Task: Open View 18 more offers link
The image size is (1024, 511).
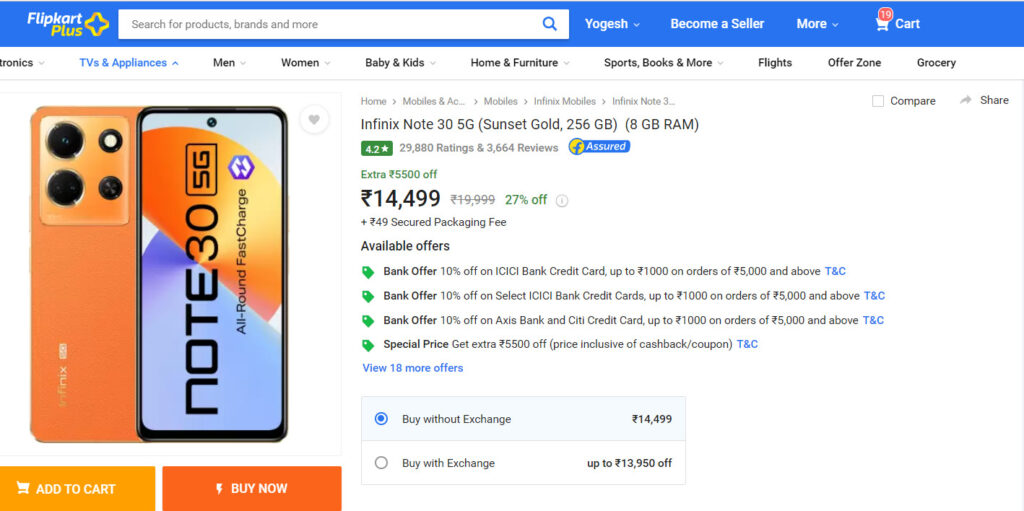Action: coord(413,368)
